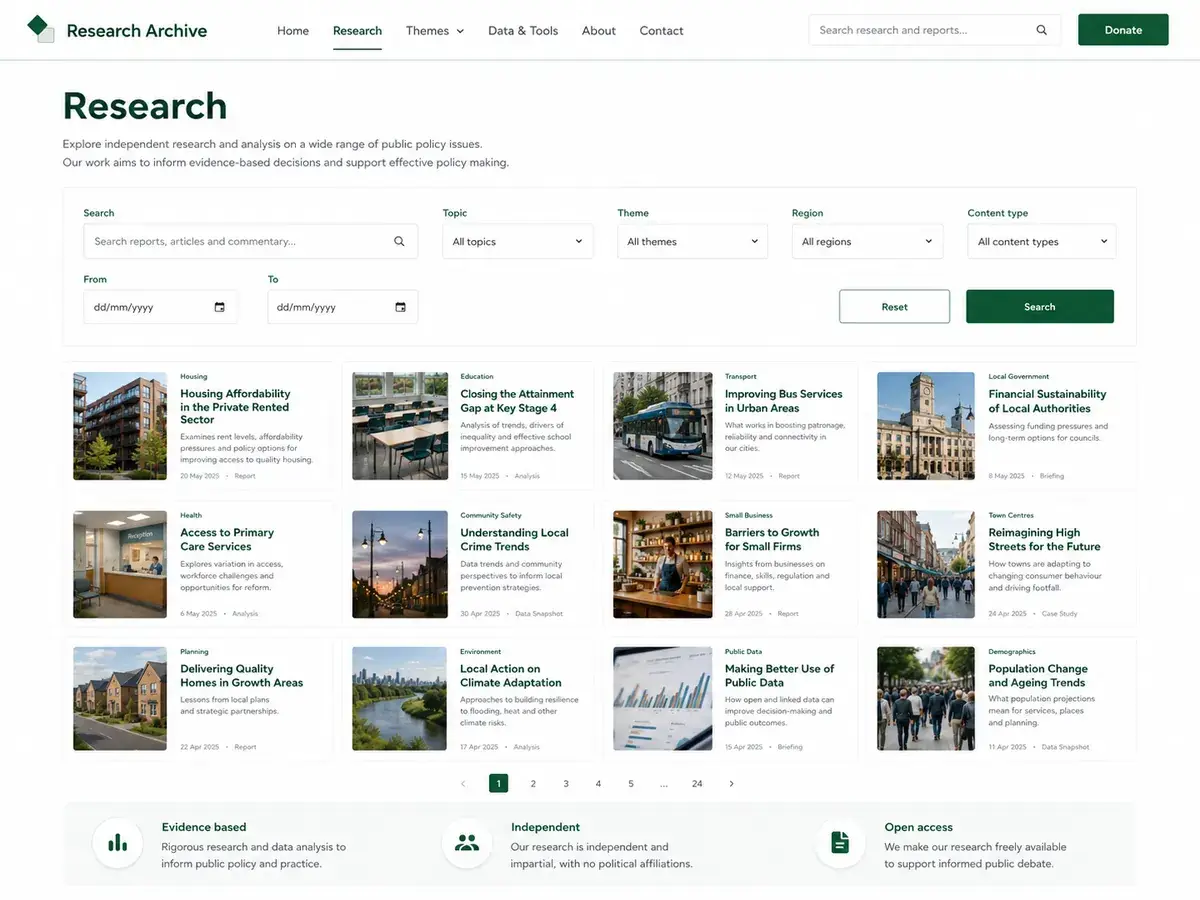Open the calendar icon in To date
Viewport: 1200px width, 900px height.
click(x=400, y=307)
